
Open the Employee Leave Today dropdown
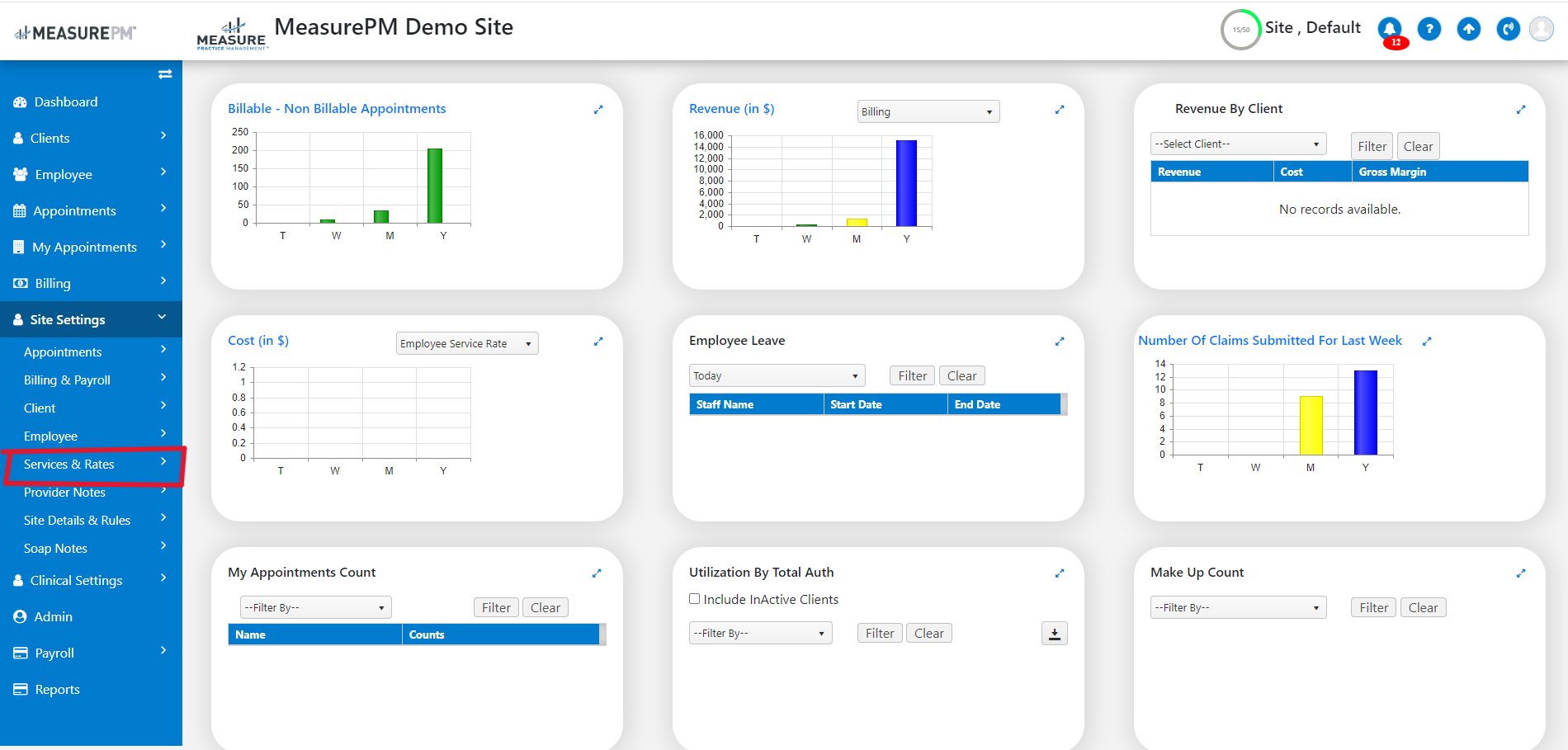pos(777,375)
